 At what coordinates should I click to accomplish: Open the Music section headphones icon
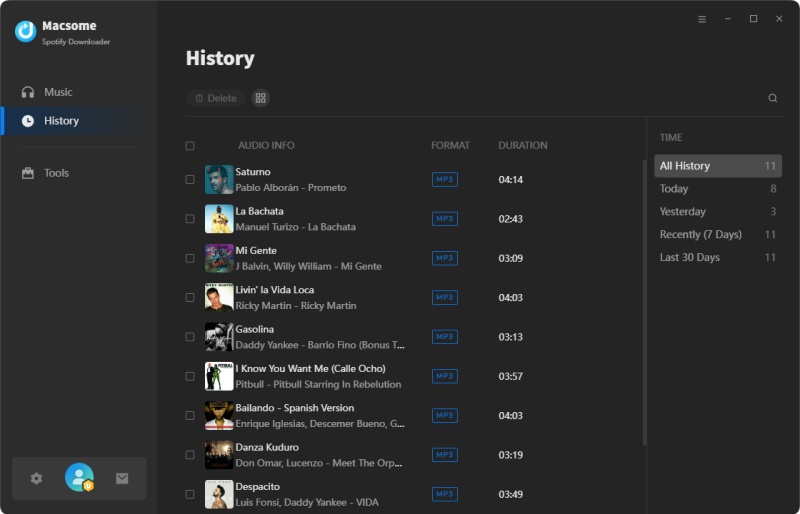pos(28,92)
